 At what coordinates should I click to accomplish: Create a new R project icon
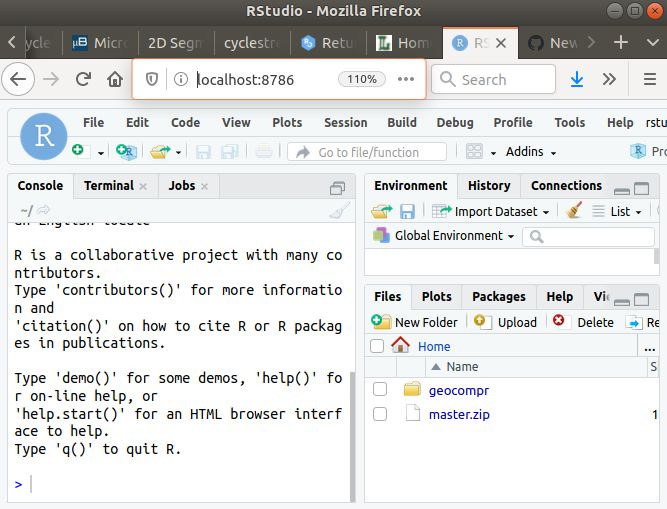(x=126, y=152)
